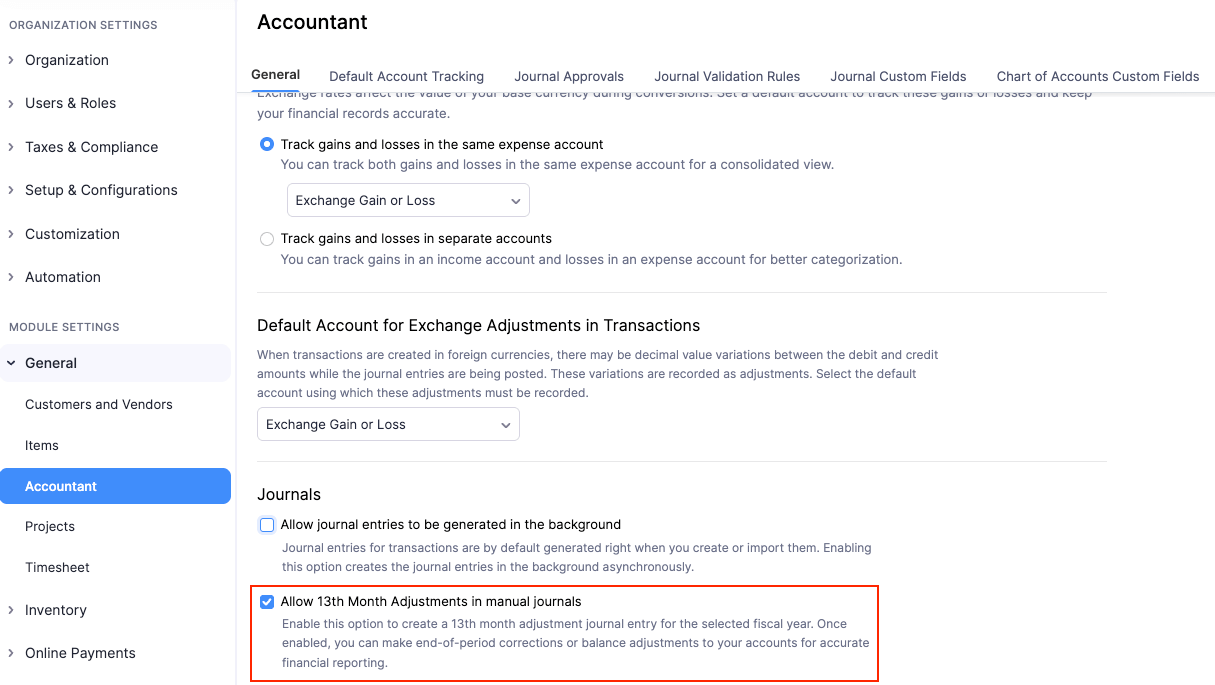This screenshot has height=685, width=1215.
Task: Open the exchange adjustments default account dropdown
Action: [x=388, y=424]
